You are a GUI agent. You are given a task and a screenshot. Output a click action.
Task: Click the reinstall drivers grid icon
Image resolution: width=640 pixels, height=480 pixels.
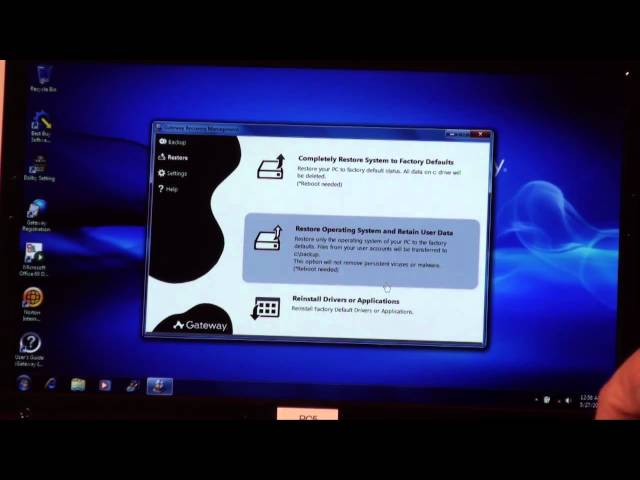tap(265, 309)
